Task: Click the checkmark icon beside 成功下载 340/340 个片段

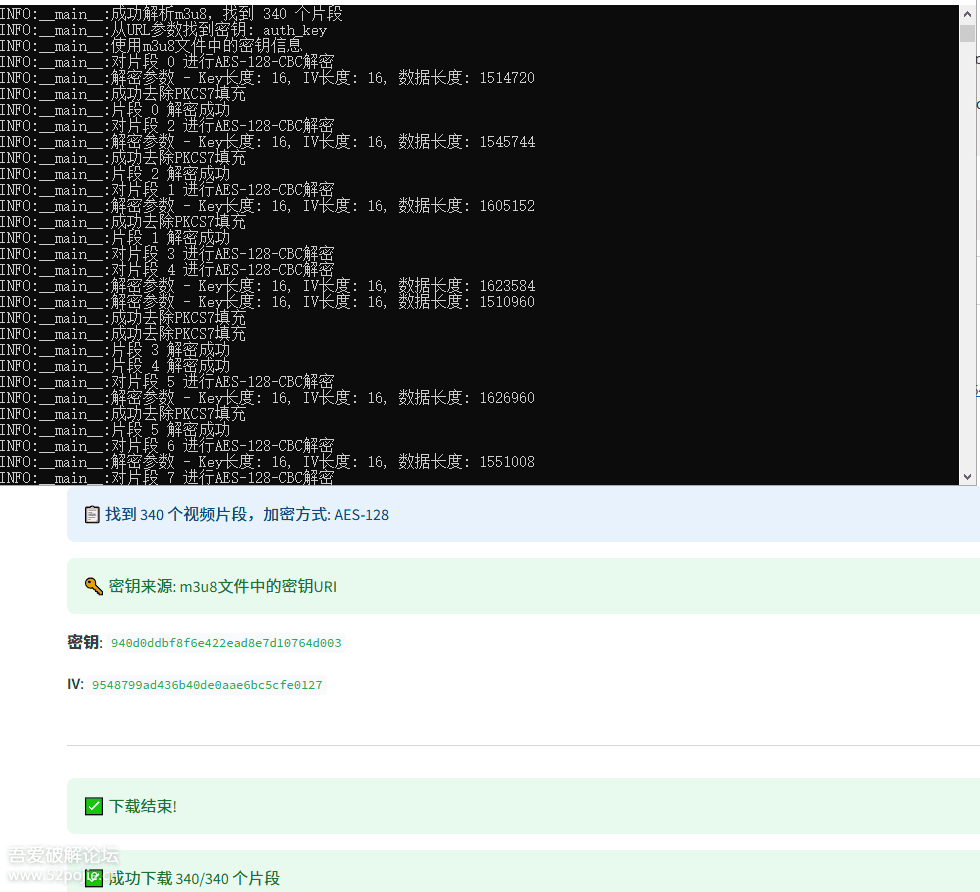Action: point(93,879)
